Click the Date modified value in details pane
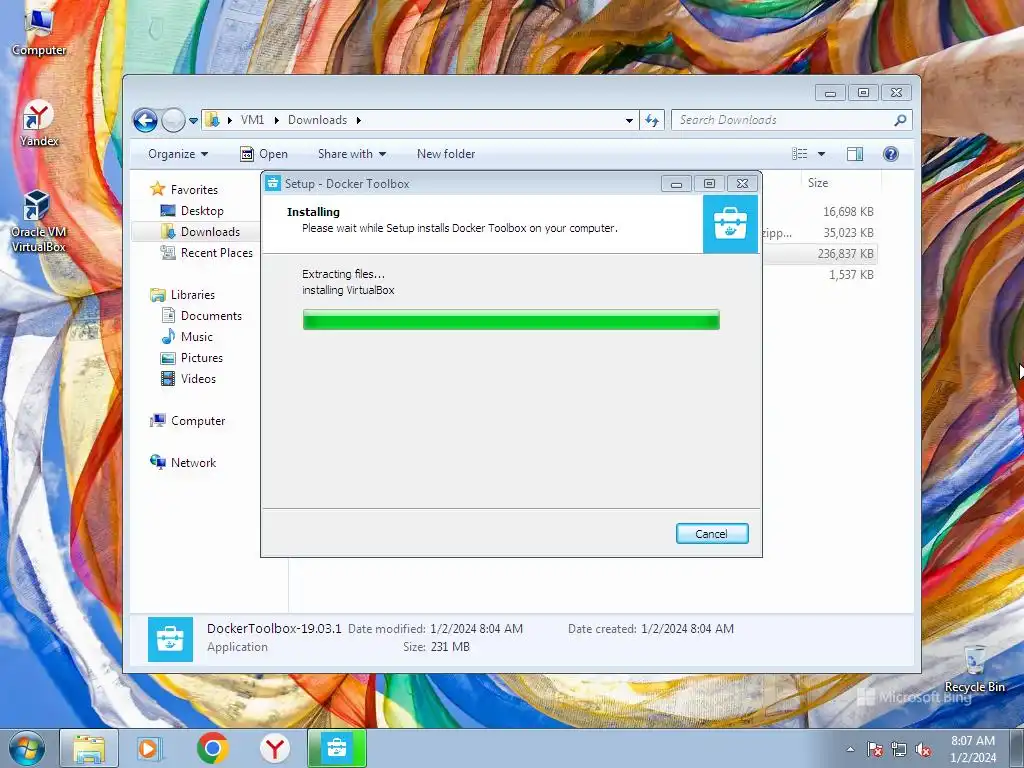 tap(476, 629)
